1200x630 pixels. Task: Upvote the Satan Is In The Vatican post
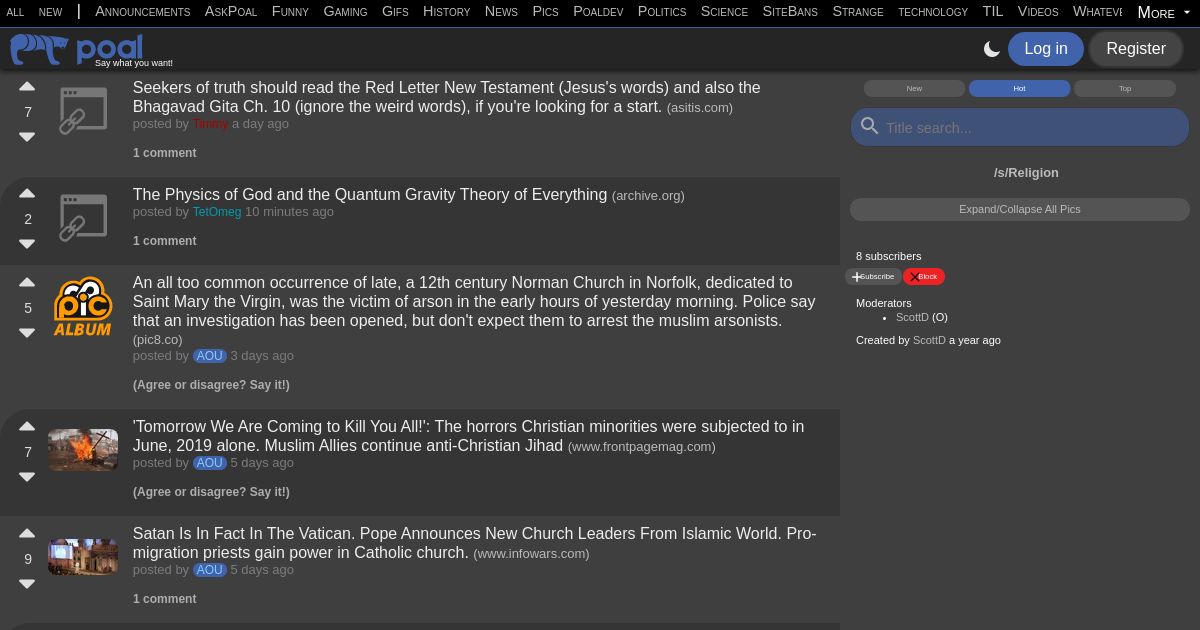(x=27, y=534)
